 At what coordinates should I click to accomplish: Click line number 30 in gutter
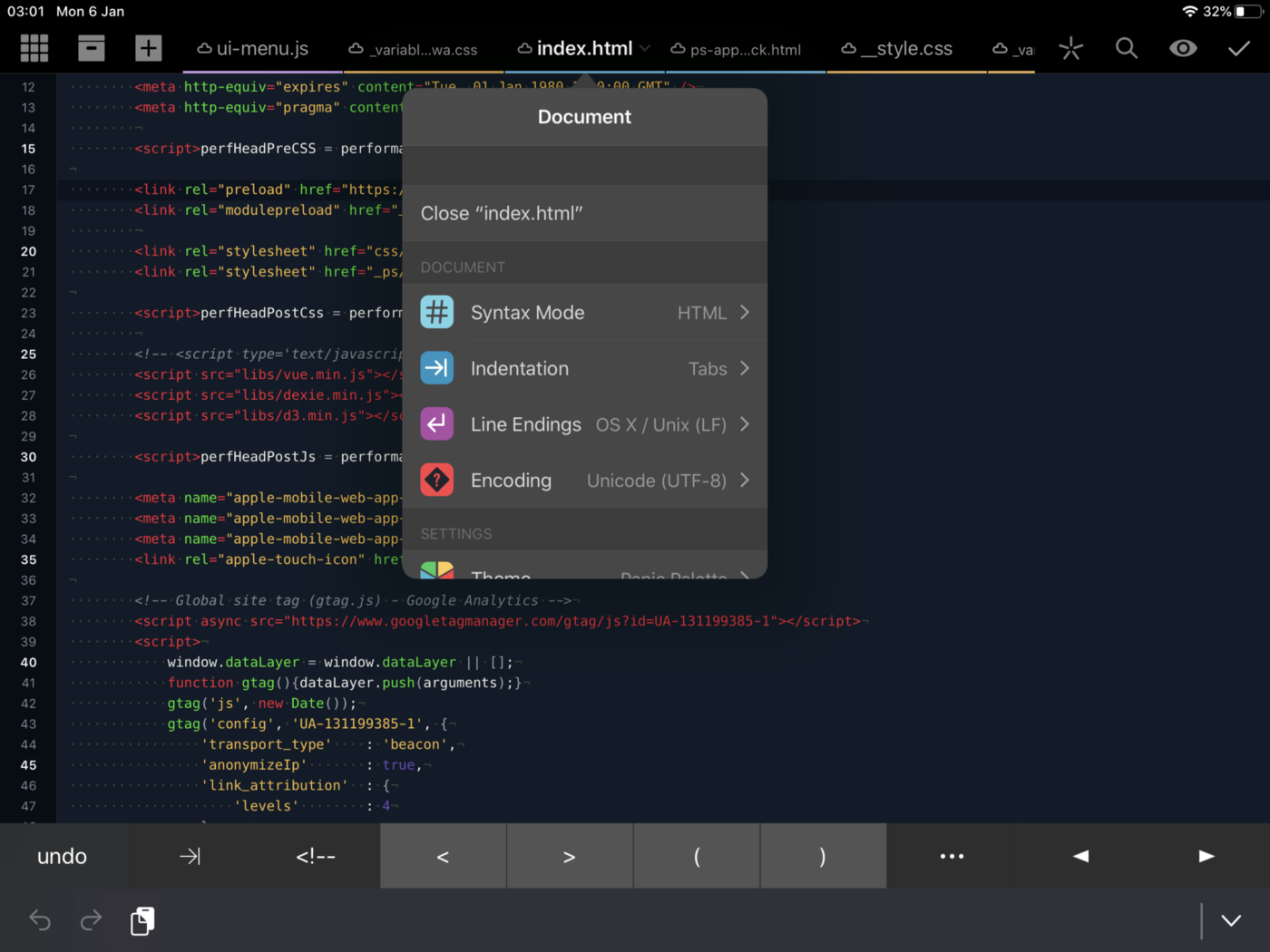pyautogui.click(x=28, y=457)
